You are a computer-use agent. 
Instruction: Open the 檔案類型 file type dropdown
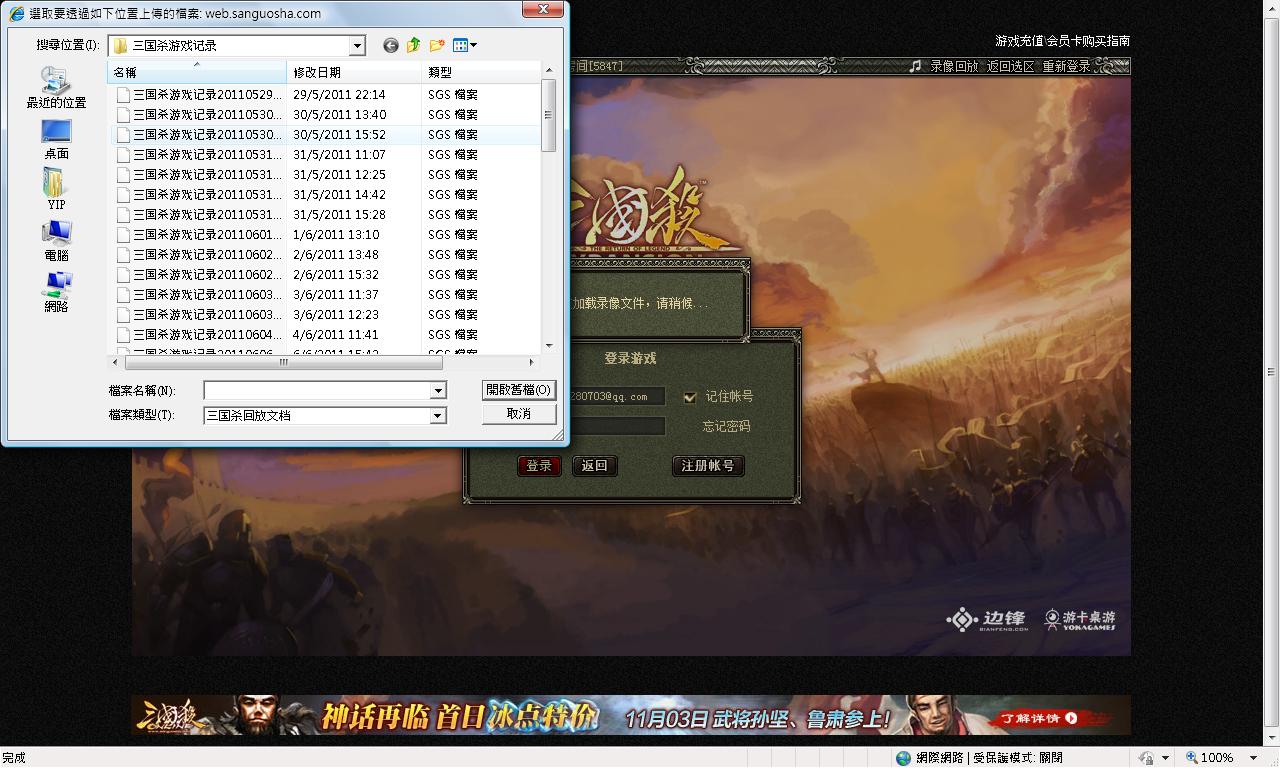point(437,415)
